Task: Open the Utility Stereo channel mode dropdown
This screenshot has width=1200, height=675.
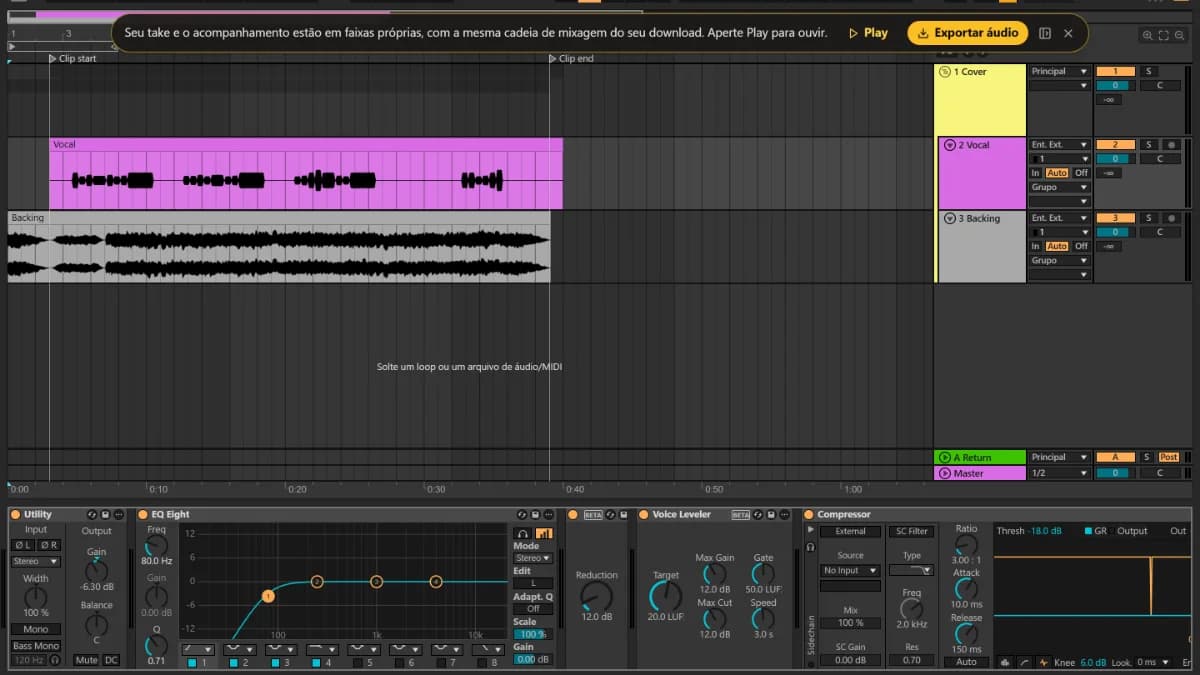Action: pos(36,561)
